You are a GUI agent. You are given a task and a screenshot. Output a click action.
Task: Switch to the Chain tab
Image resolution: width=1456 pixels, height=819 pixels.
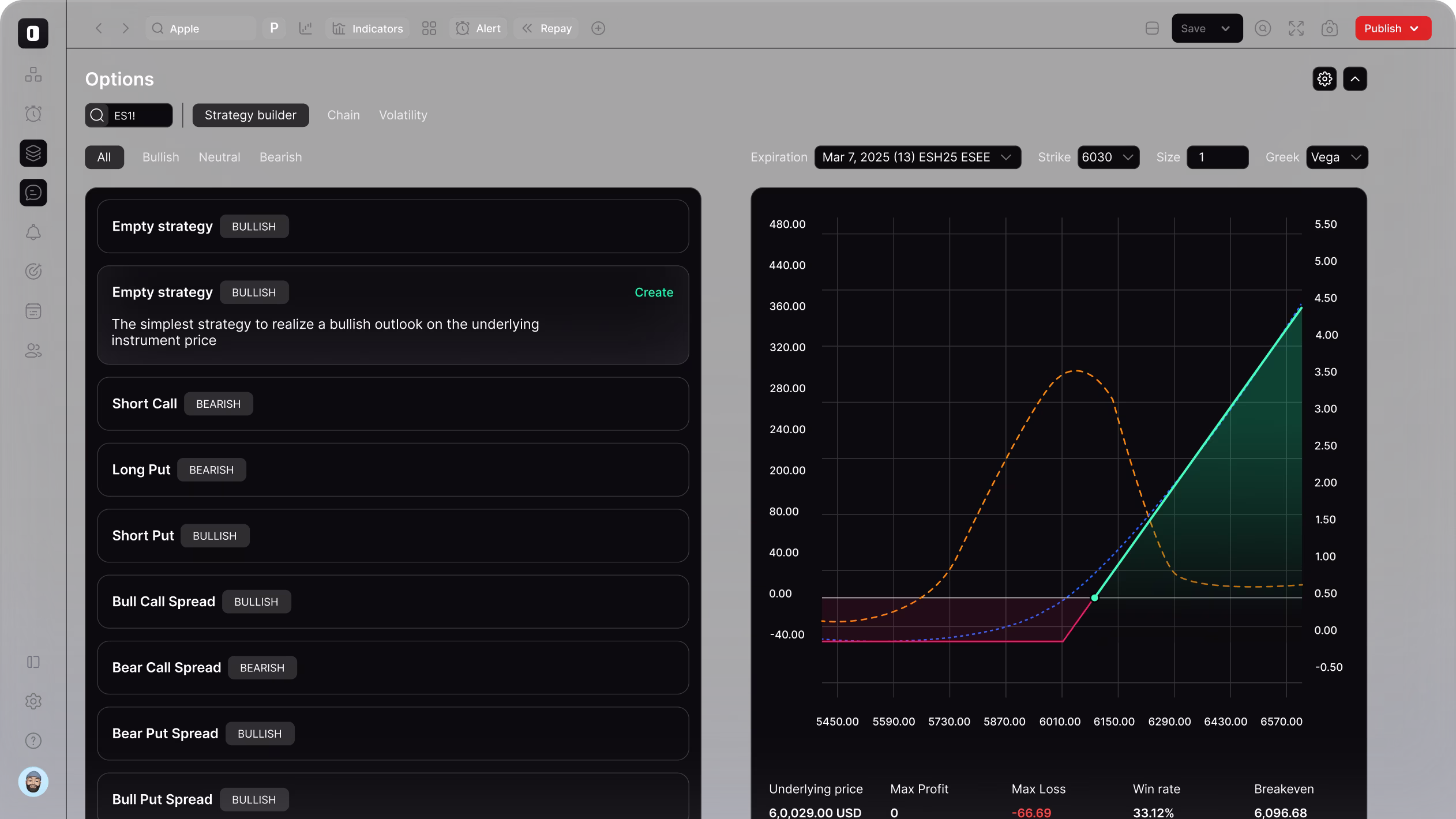343,115
